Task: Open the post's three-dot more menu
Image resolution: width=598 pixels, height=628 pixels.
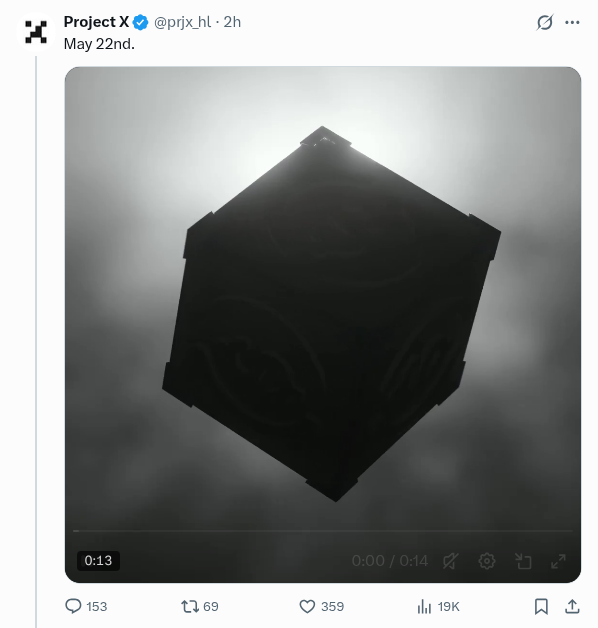Action: tap(572, 22)
